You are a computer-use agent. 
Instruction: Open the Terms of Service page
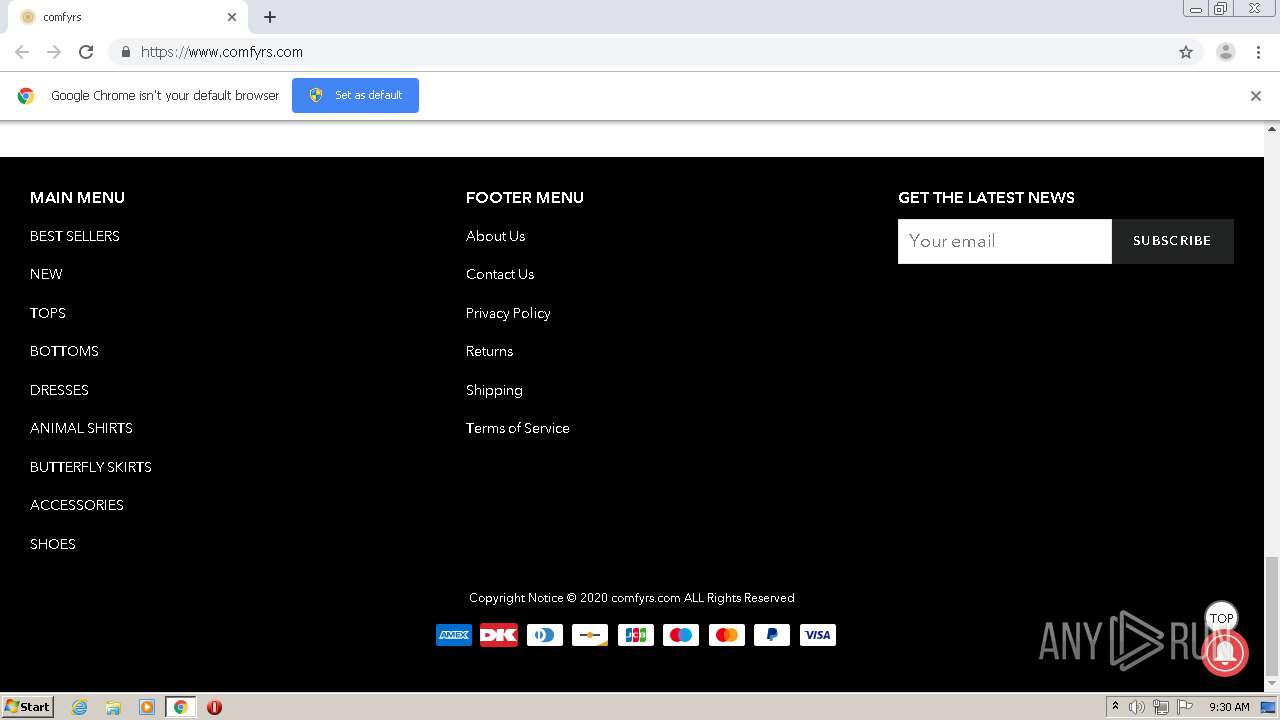(518, 428)
